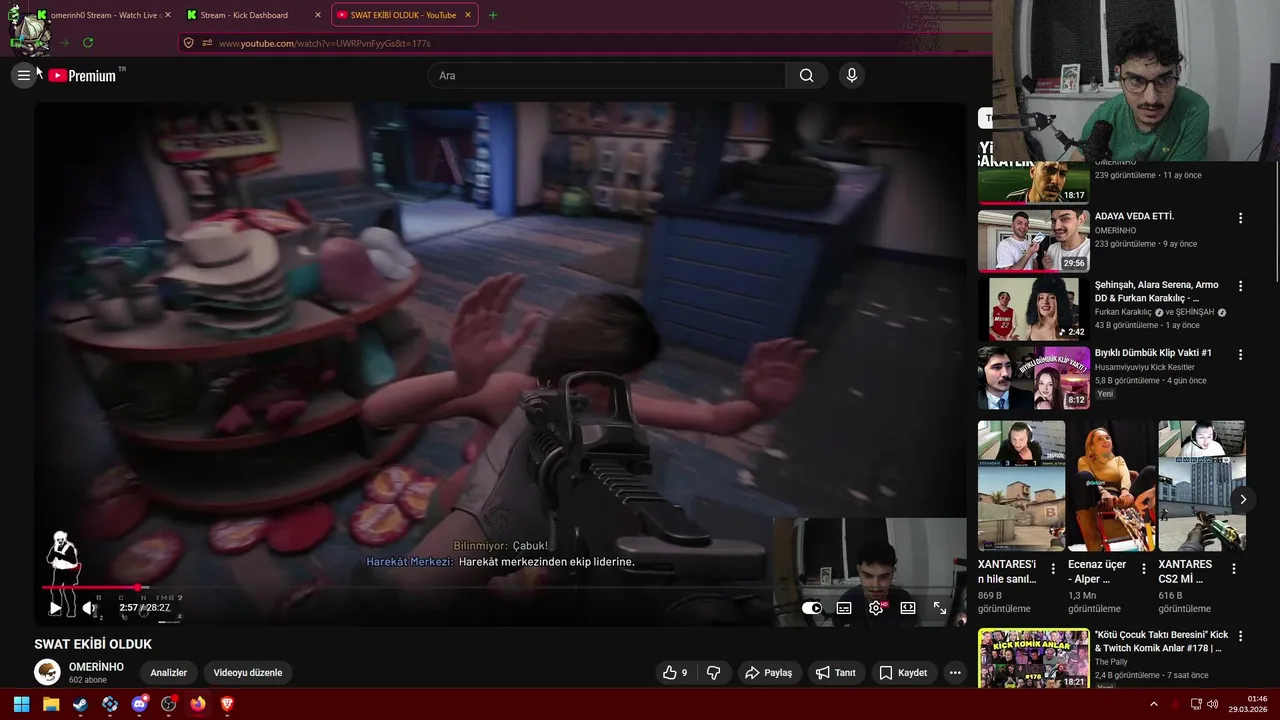1280x720 pixels.
Task: Open OMERİNHO channel name link
Action: click(96, 667)
